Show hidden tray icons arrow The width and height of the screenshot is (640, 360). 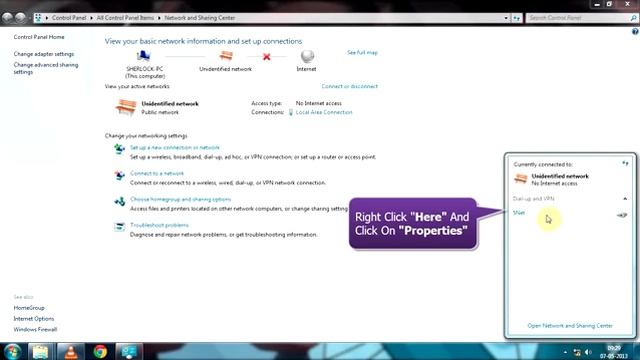565,352
